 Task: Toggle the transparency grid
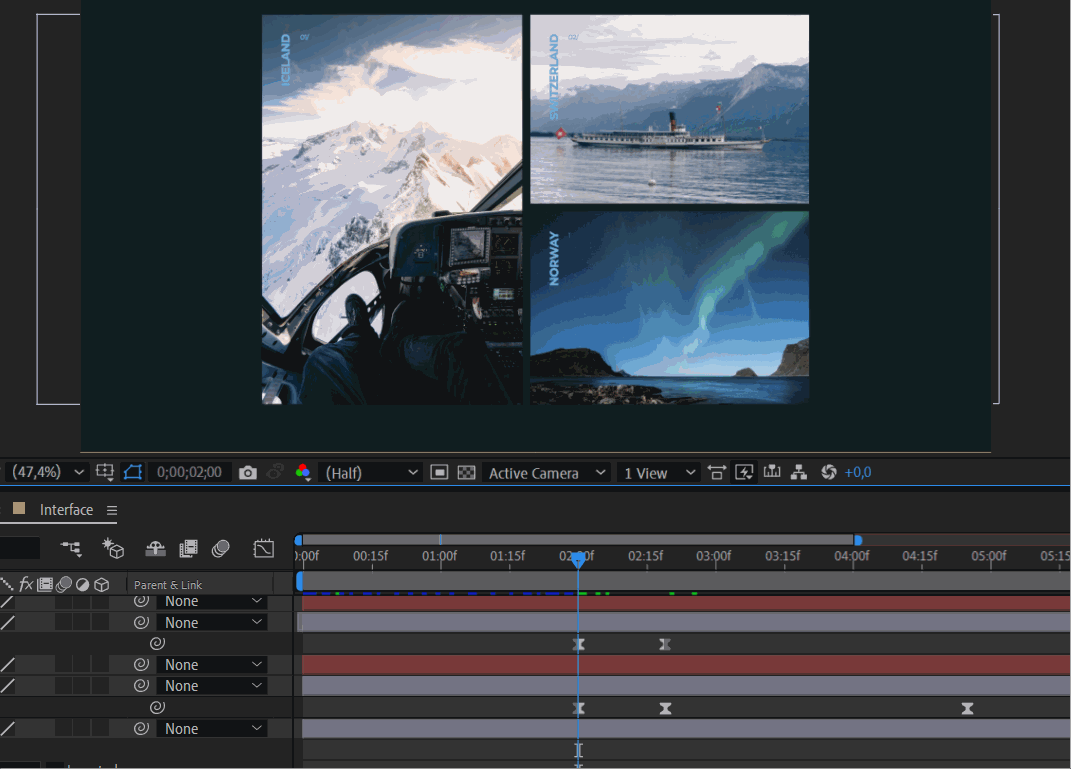[x=466, y=473]
